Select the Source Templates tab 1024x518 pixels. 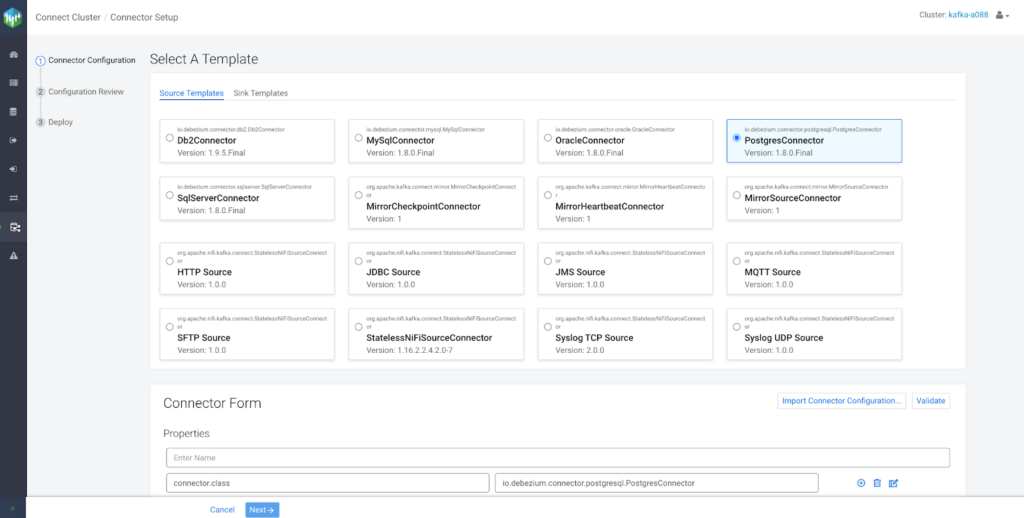191,93
